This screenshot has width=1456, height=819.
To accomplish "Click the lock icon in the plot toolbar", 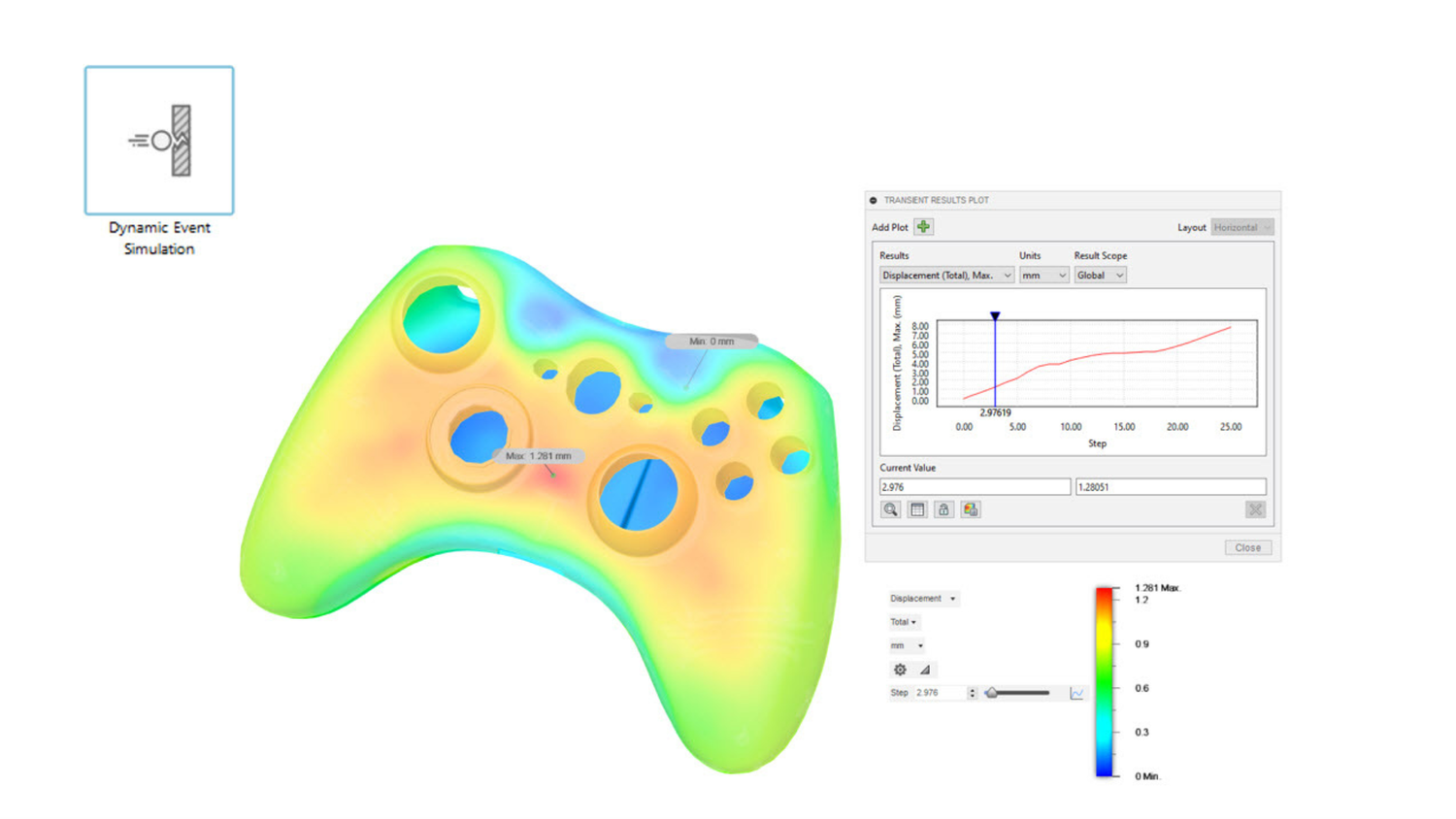I will tap(943, 508).
